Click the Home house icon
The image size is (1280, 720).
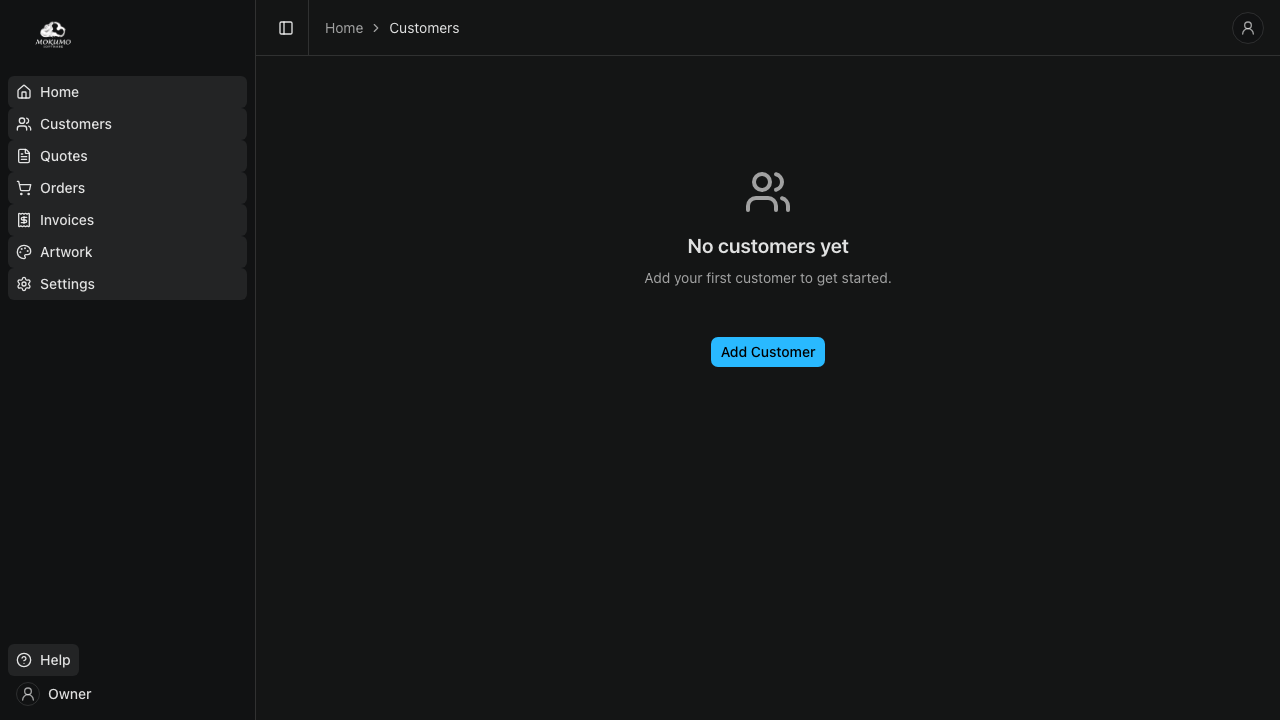point(24,92)
